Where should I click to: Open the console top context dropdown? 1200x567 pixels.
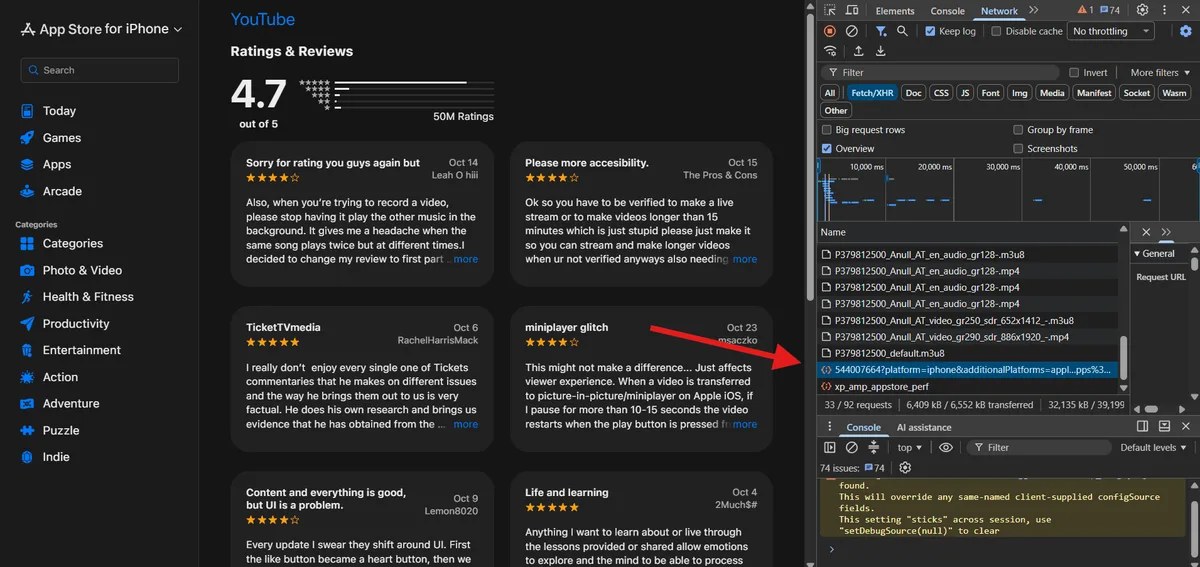[x=910, y=448]
